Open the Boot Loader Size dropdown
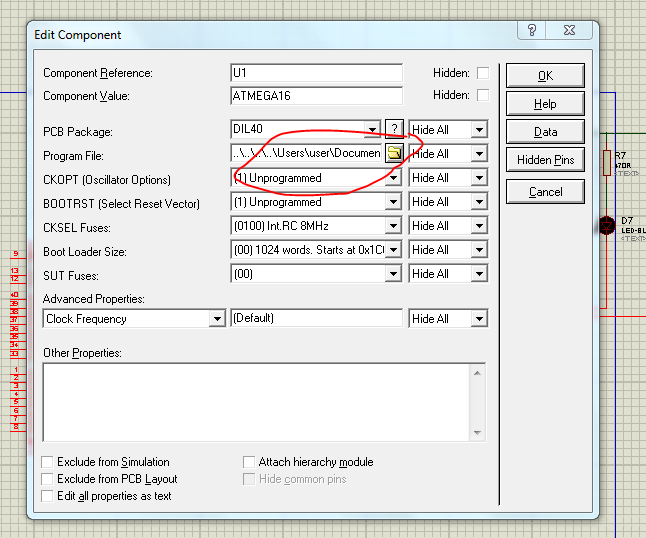Viewport: 646px width, 538px height. point(393,250)
